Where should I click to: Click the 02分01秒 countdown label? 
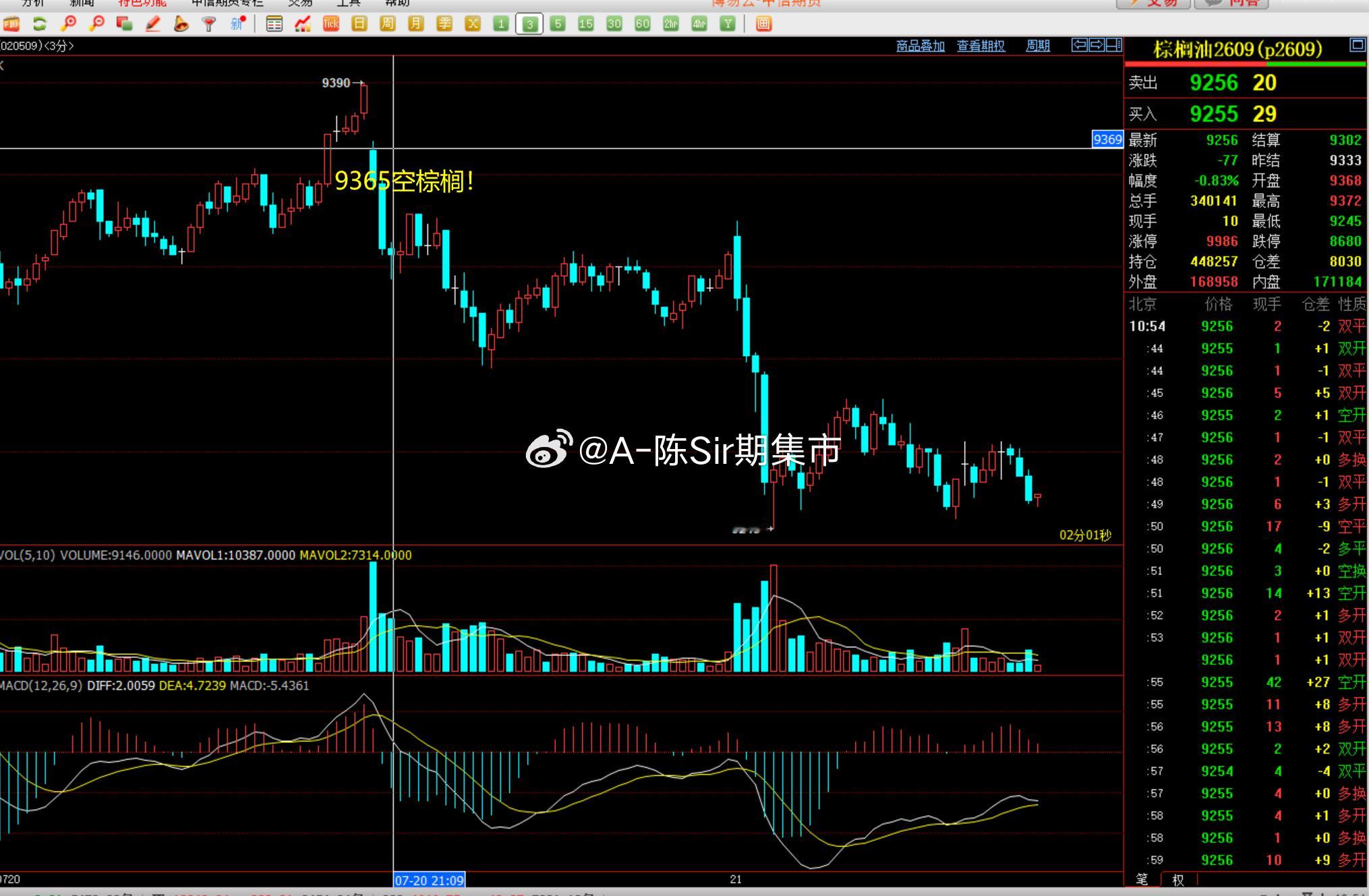[1085, 535]
